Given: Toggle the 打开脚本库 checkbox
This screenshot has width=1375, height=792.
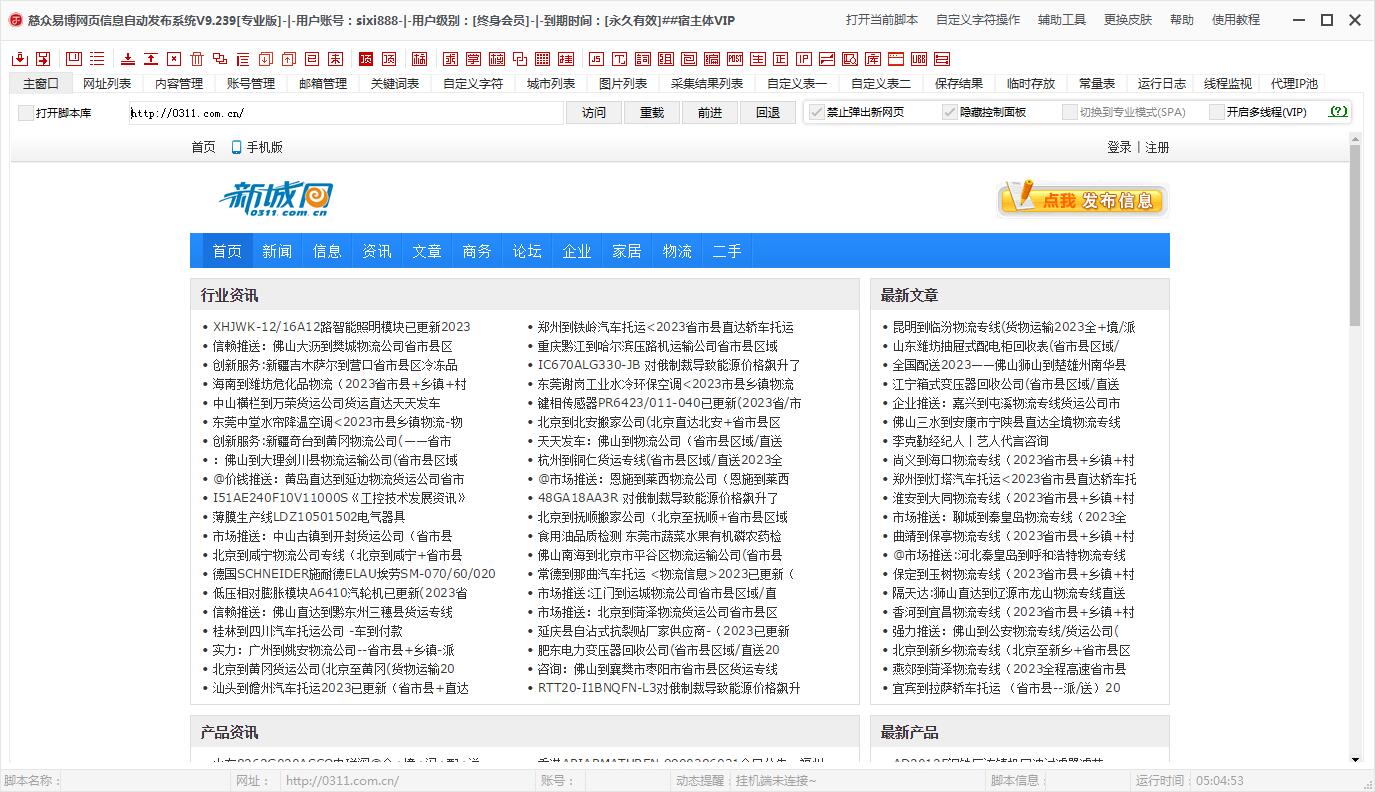Looking at the screenshot, I should (26, 113).
